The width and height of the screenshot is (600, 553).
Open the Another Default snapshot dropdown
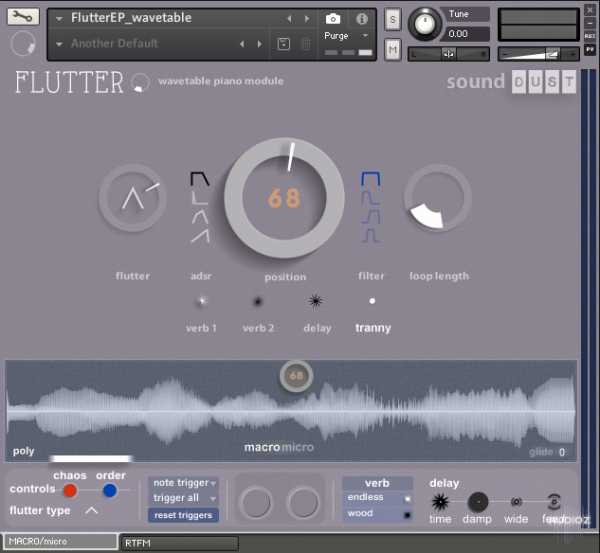59,44
